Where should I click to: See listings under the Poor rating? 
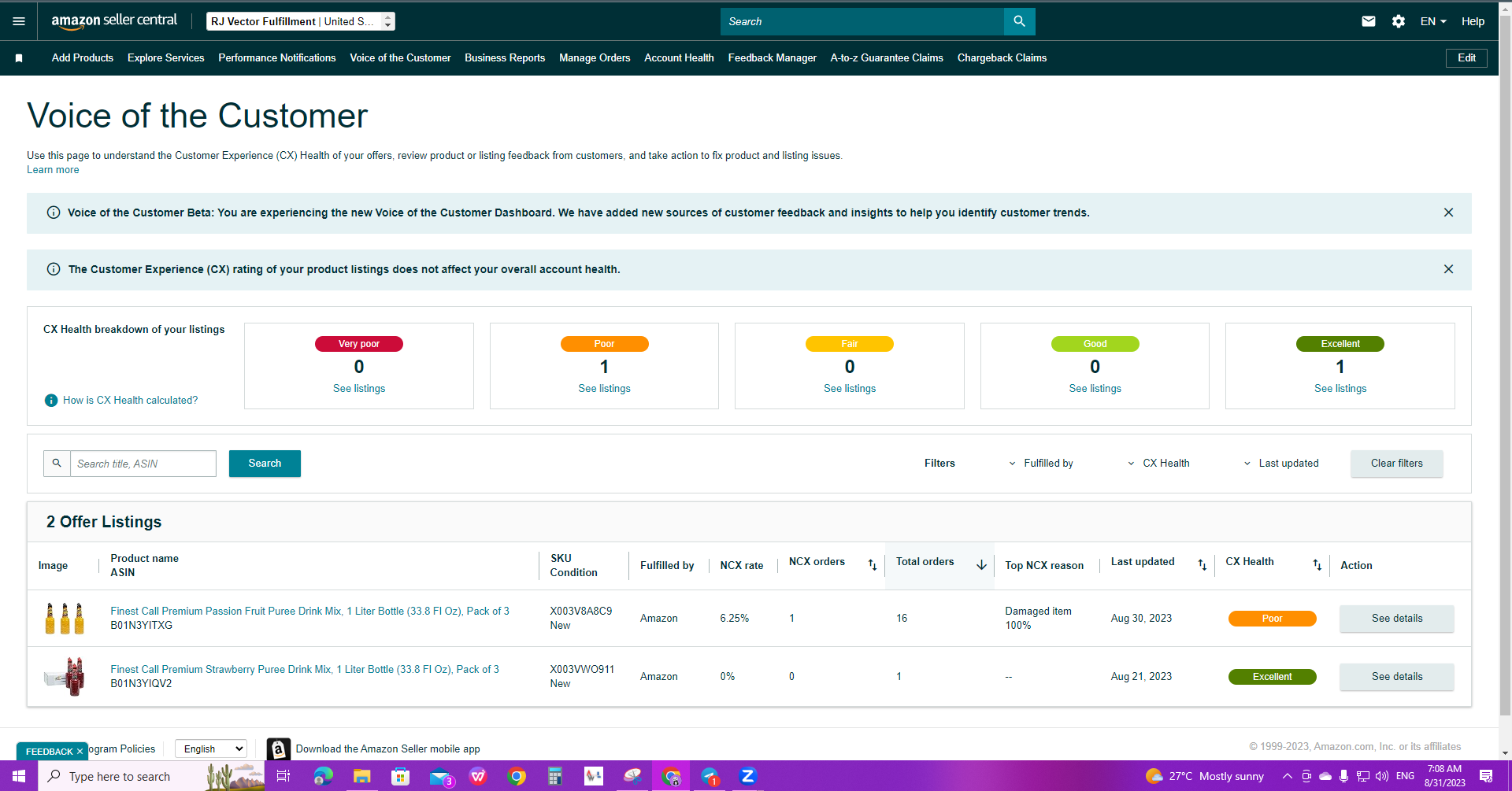pos(604,389)
